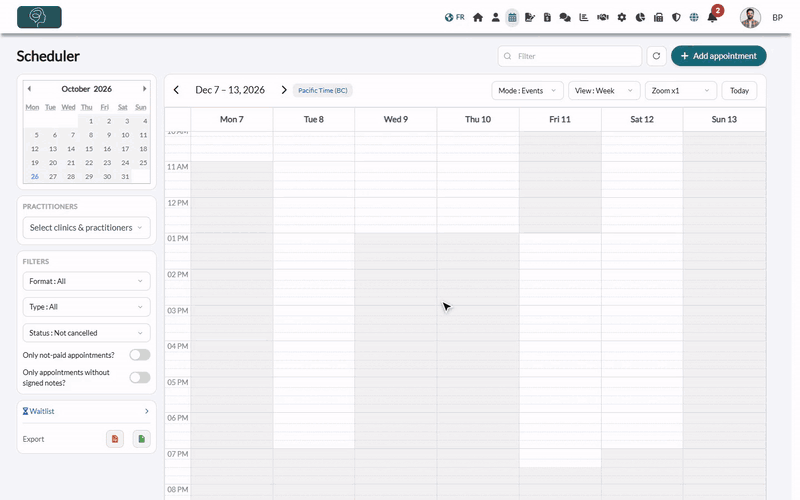
Task: Open the shield security icon
Action: (676, 17)
